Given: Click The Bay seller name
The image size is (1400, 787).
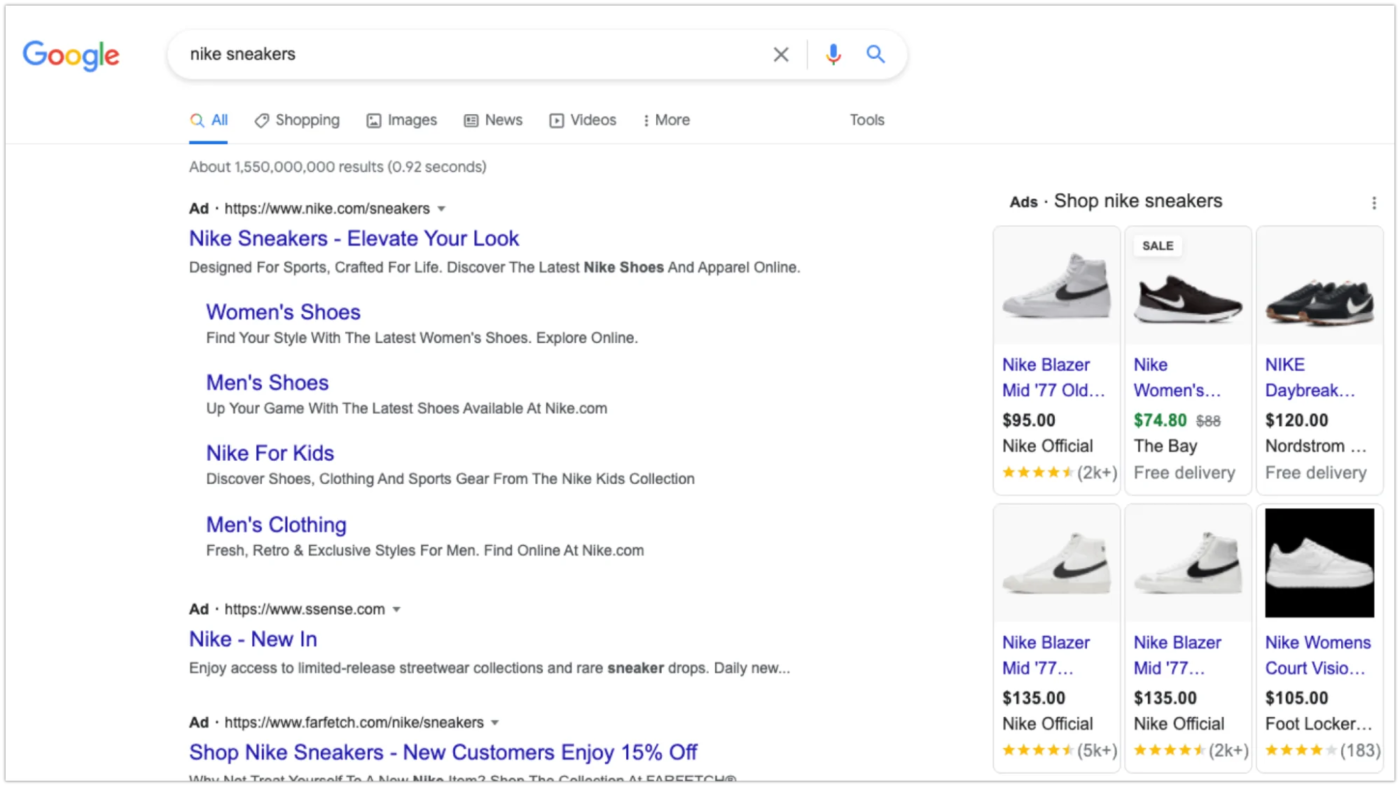Looking at the screenshot, I should coord(1165,446).
